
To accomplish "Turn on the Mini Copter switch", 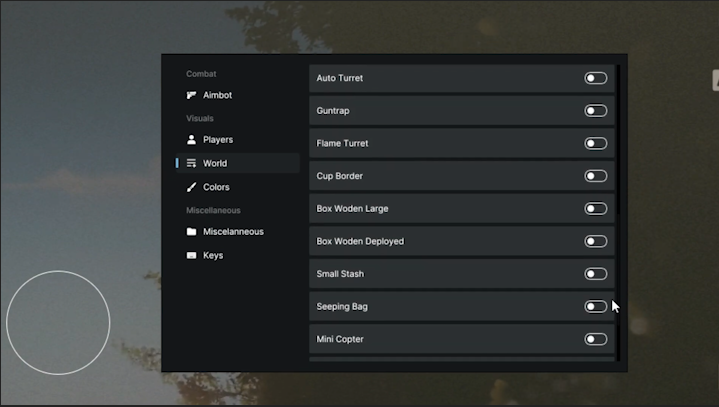I will (595, 339).
